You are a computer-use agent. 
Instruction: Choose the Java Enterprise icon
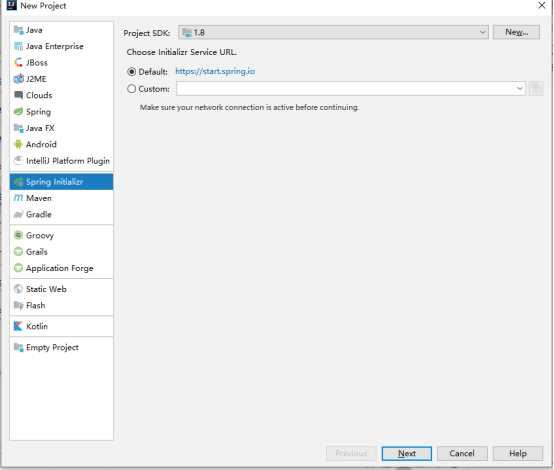pos(18,46)
